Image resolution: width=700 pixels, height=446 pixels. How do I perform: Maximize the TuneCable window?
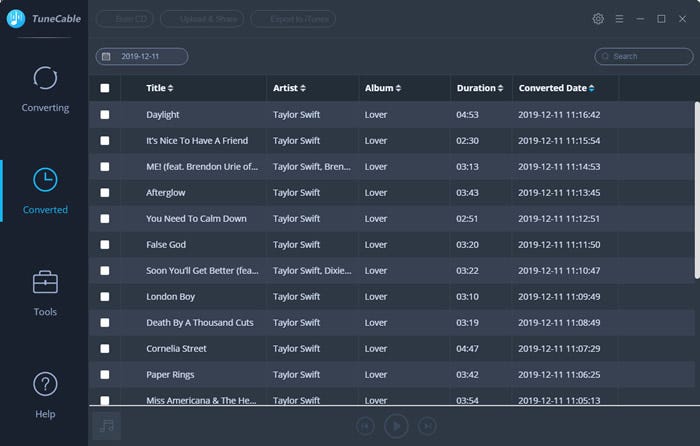661,19
